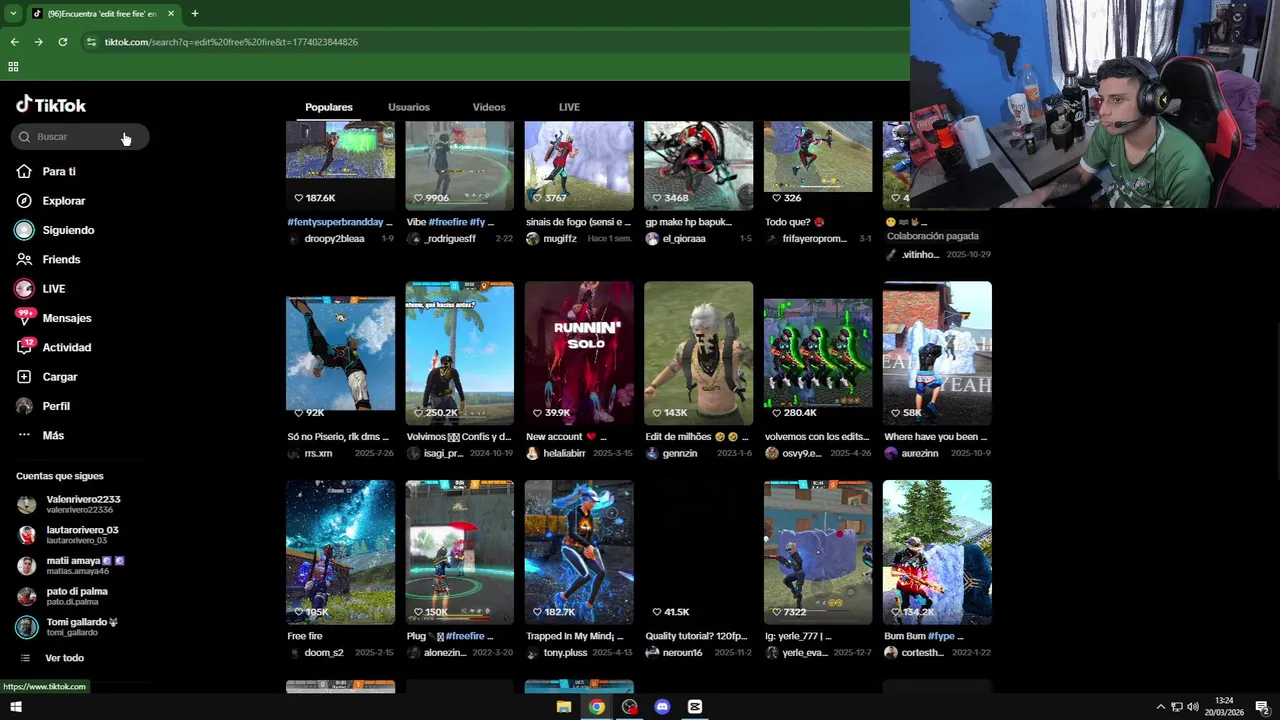1280x720 pixels.
Task: Open the Actividad notifications icon
Action: coord(25,347)
